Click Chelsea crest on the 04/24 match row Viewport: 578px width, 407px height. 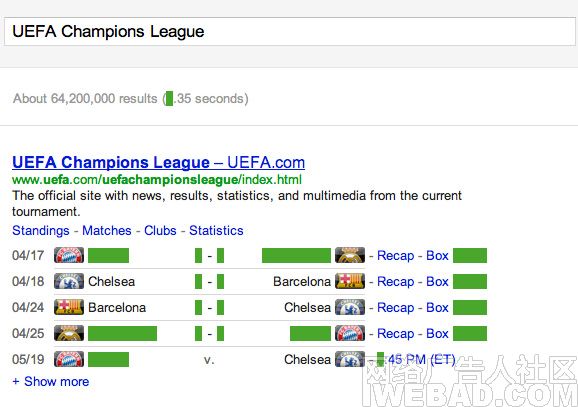350,307
